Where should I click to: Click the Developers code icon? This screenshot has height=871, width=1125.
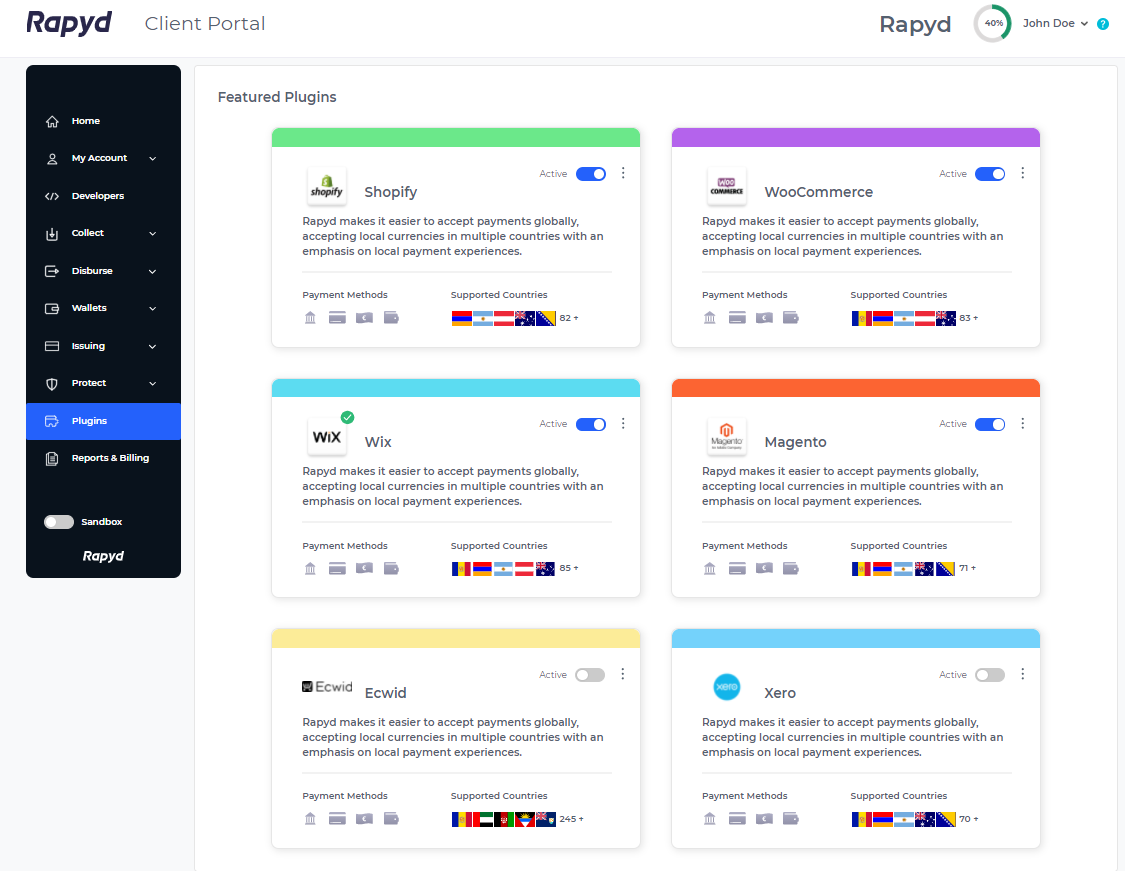(x=52, y=196)
